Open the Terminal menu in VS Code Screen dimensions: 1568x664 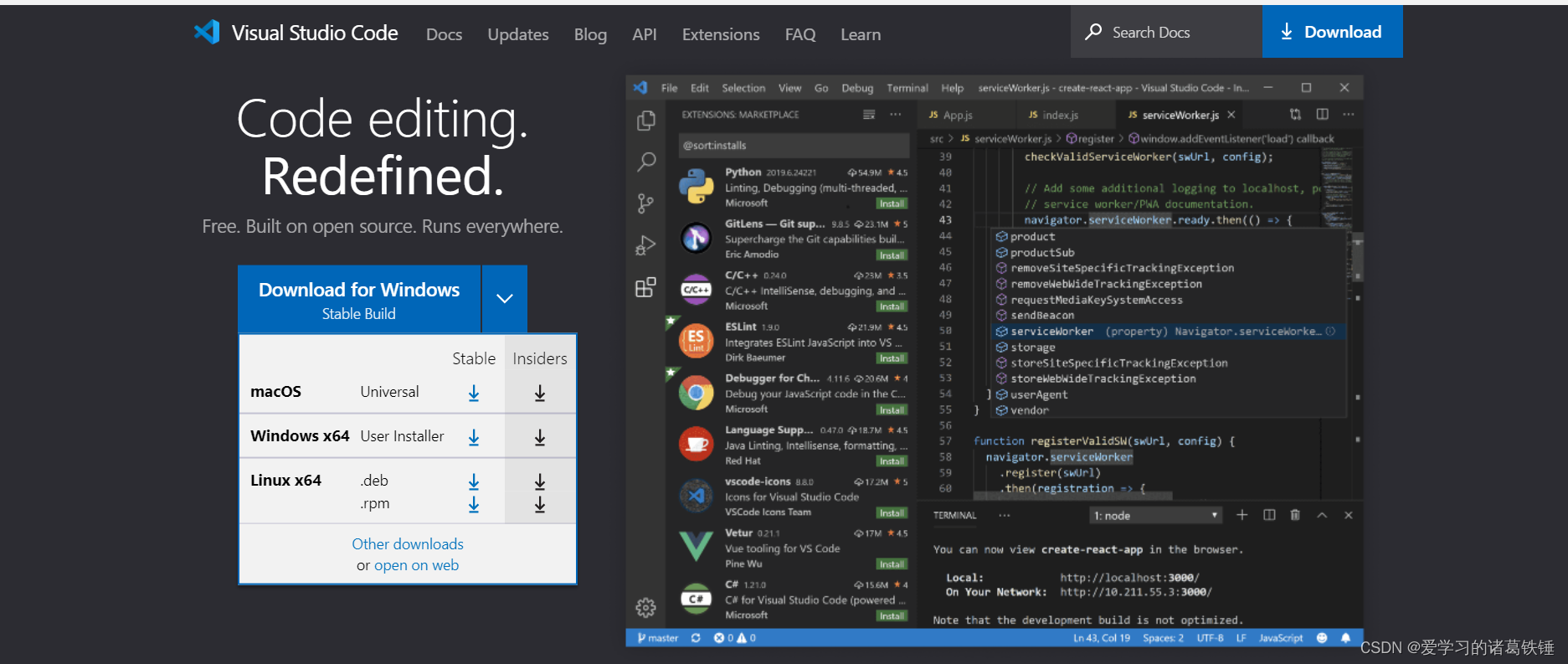click(x=907, y=88)
